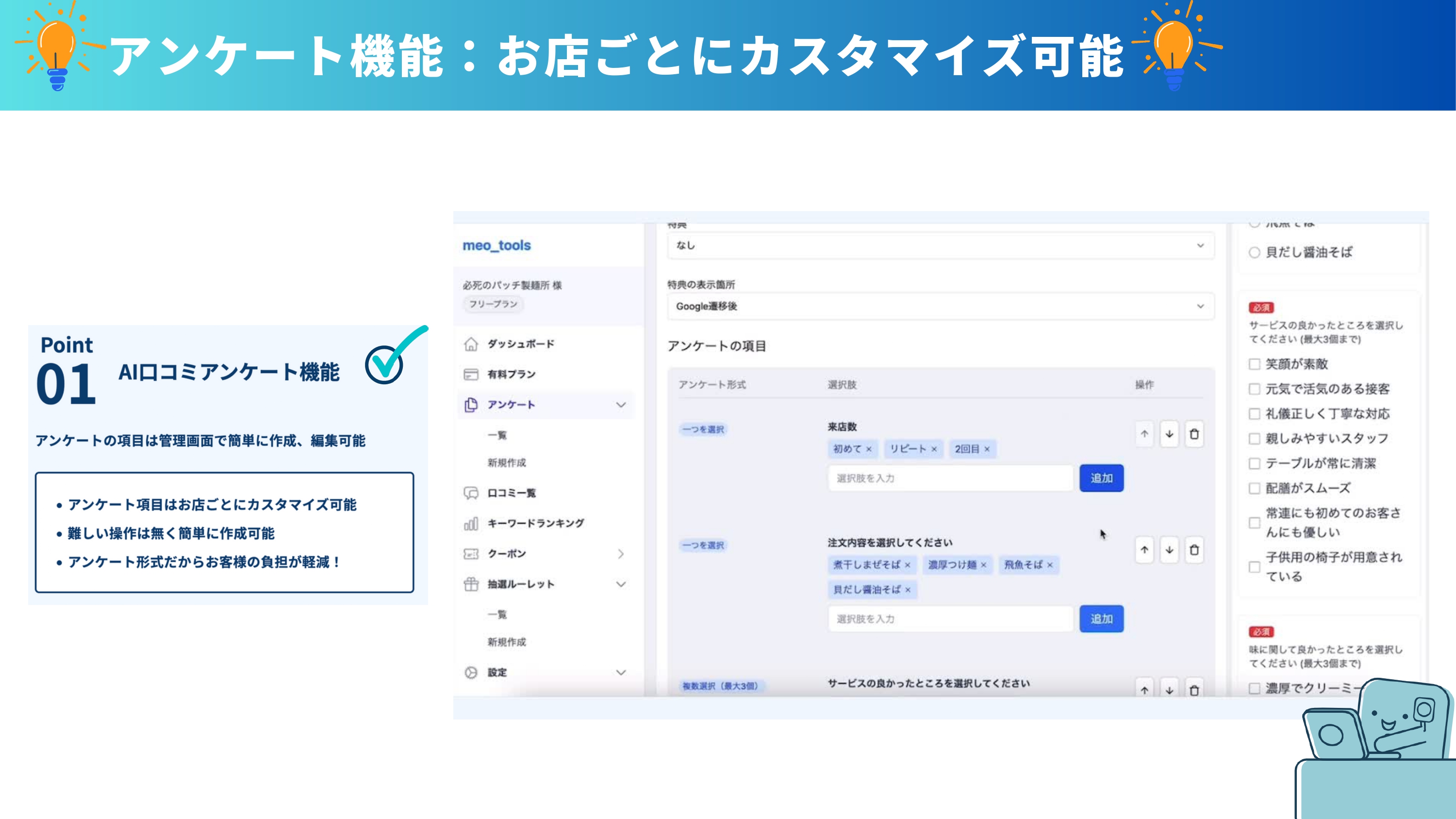Screen dimensions: 1456x819
Task: Click the meo_tools logo link
Action: pos(497,246)
